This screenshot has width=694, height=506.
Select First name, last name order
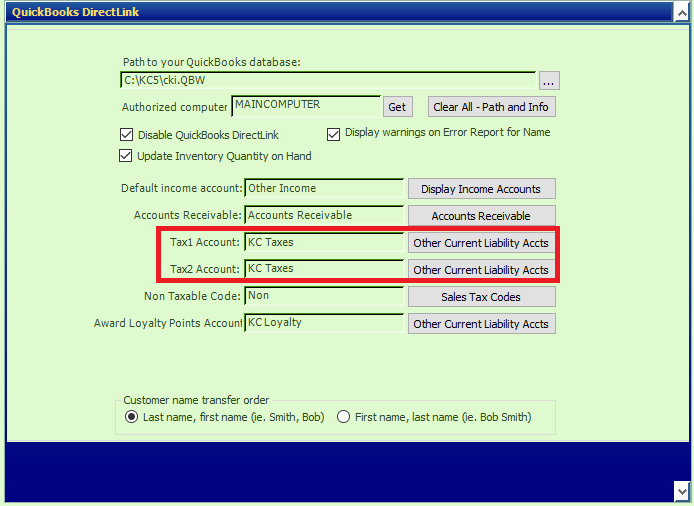pos(343,417)
